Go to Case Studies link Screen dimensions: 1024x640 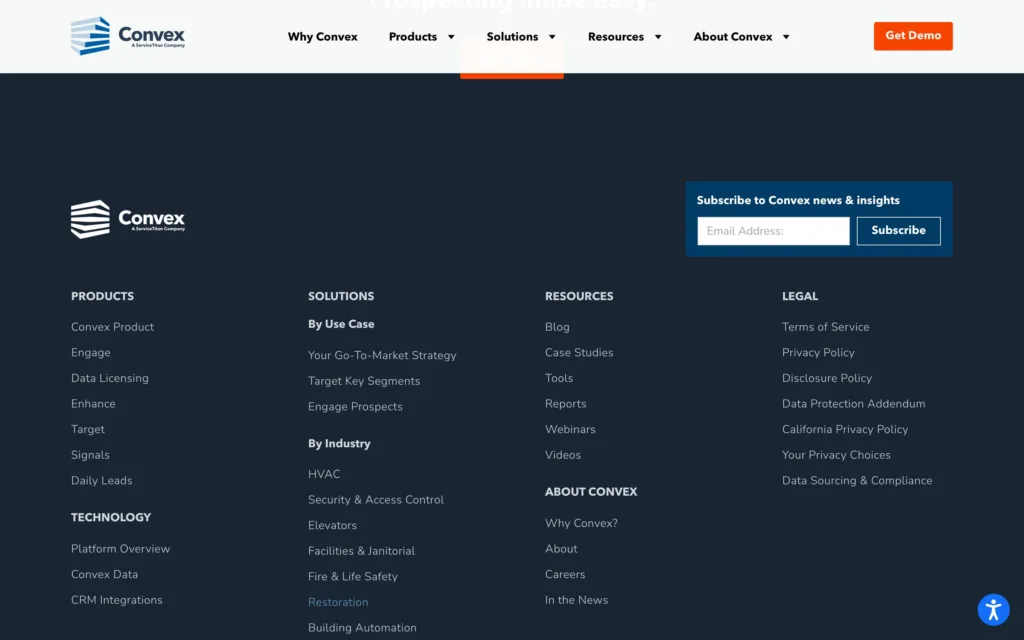coord(579,353)
